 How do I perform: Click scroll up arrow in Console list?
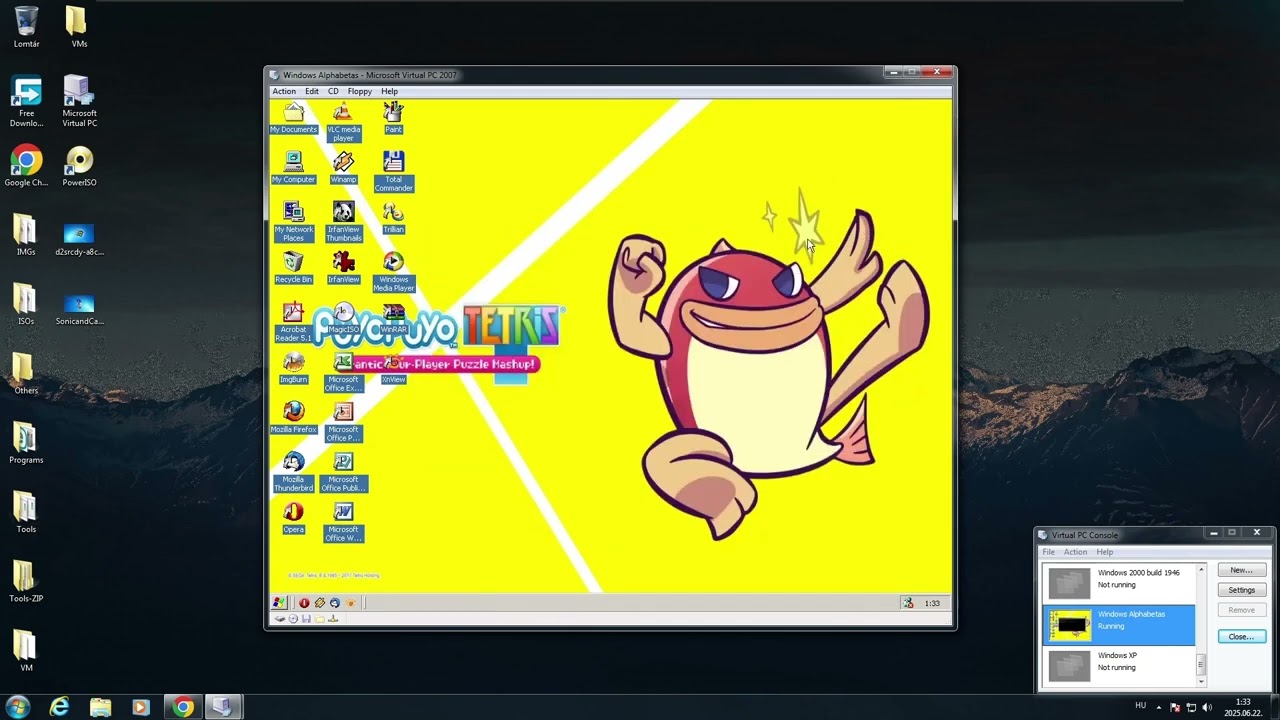[x=1201, y=570]
